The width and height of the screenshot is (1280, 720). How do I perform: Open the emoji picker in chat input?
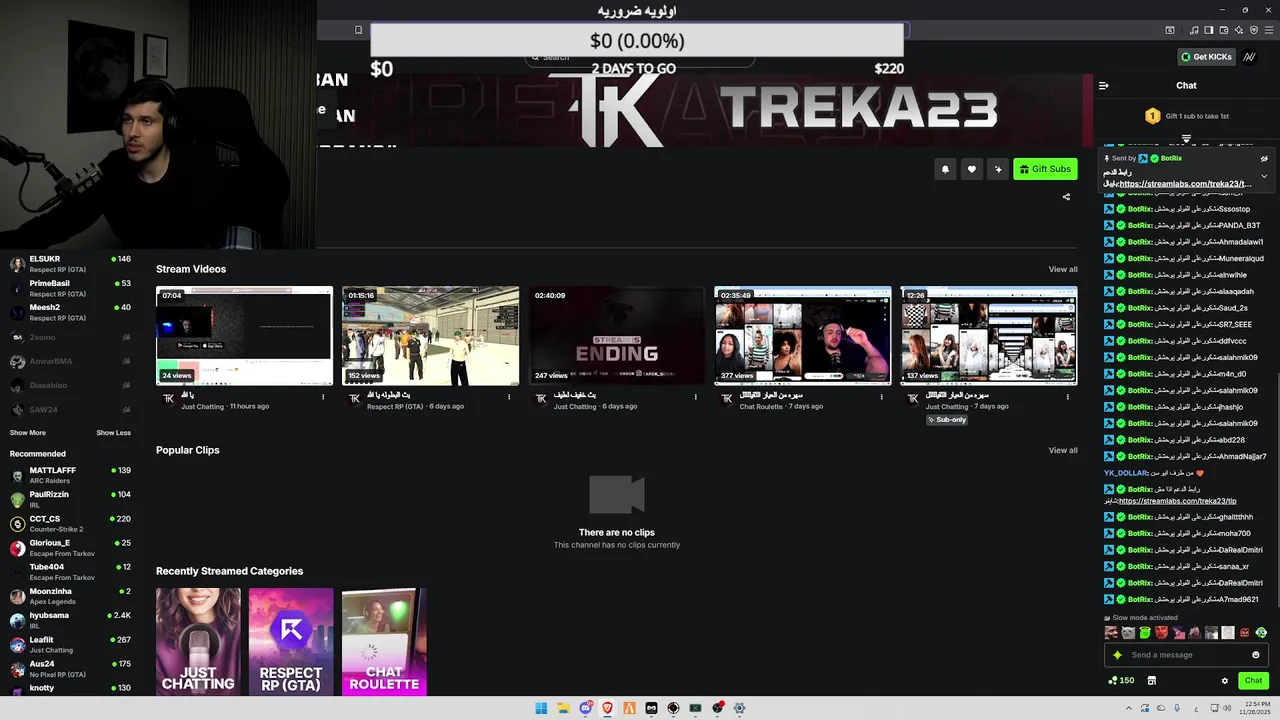tap(1256, 655)
